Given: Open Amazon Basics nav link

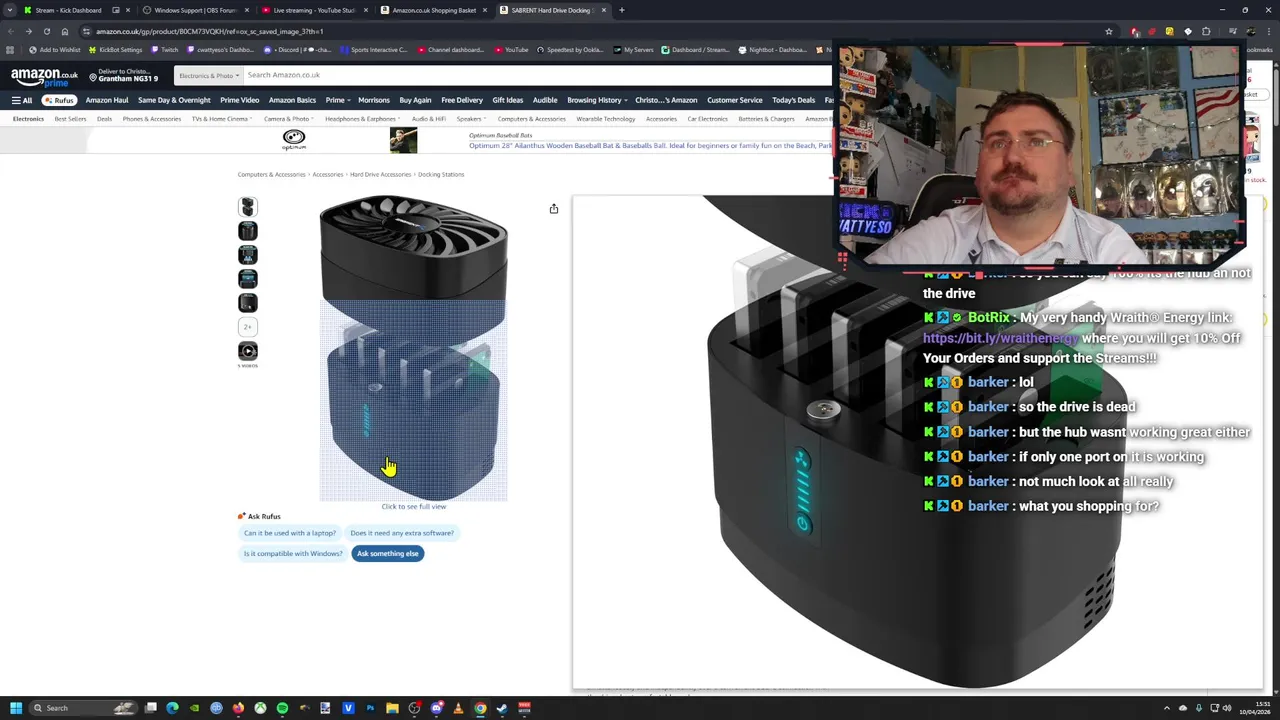Looking at the screenshot, I should click(x=292, y=100).
